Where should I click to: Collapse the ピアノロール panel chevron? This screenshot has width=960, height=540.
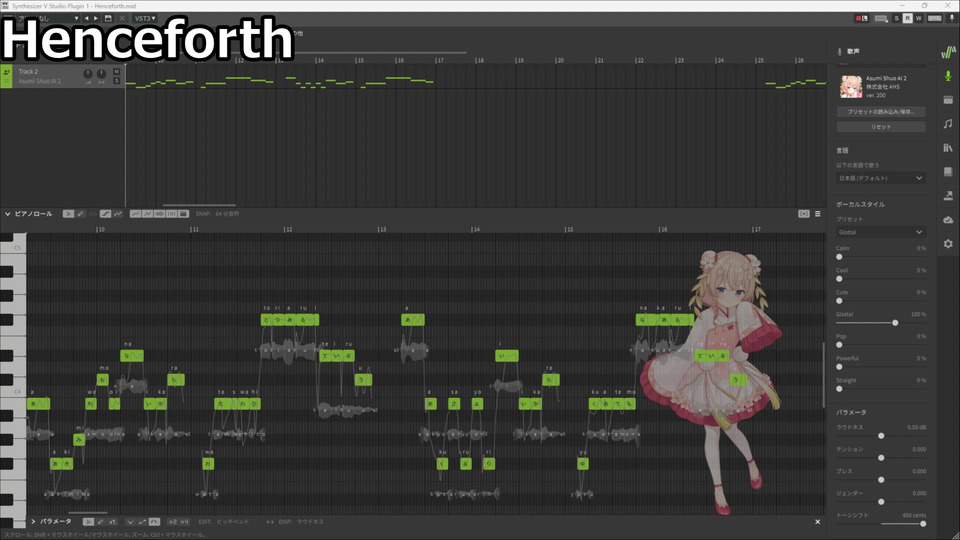[7, 214]
